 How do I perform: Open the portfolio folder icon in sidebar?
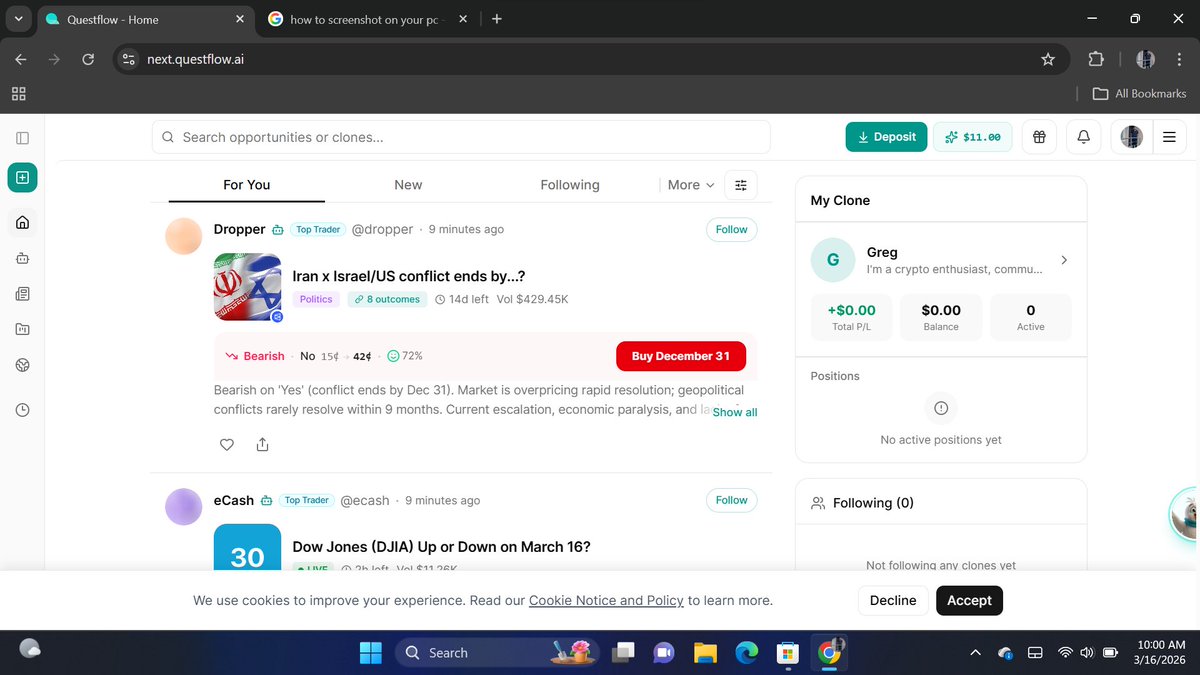(22, 329)
